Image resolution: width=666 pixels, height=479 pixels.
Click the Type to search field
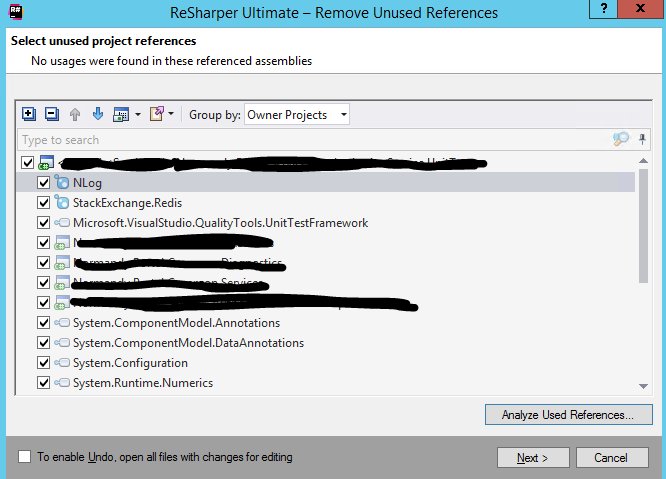[313, 140]
